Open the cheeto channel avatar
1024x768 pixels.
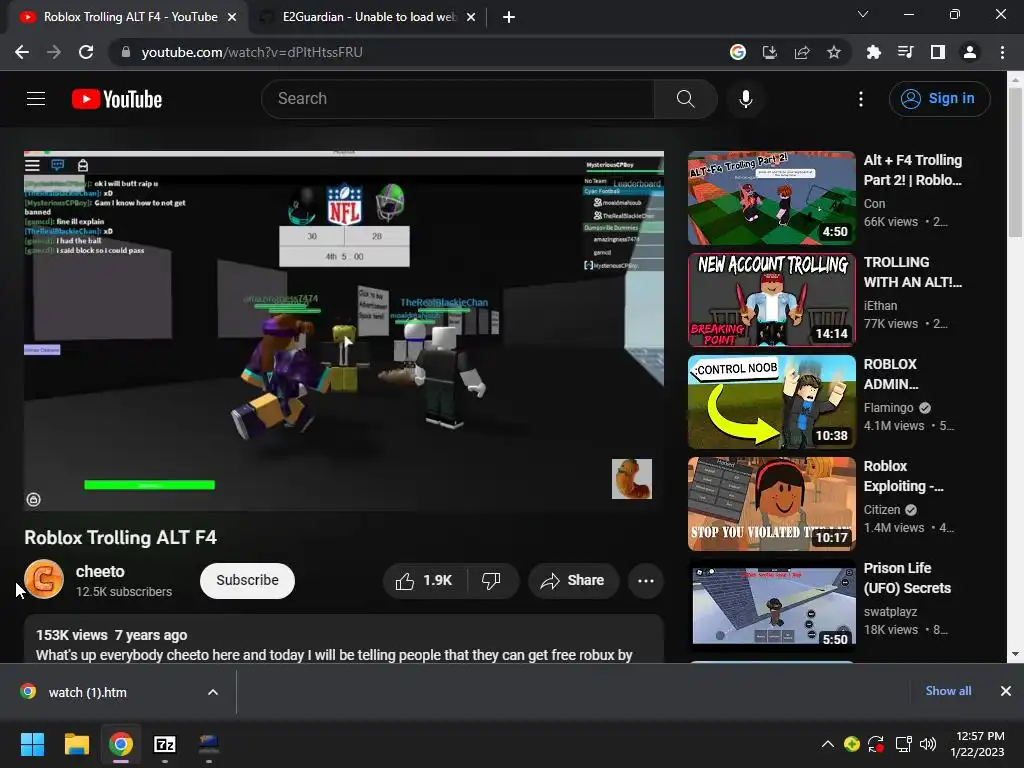(44, 579)
